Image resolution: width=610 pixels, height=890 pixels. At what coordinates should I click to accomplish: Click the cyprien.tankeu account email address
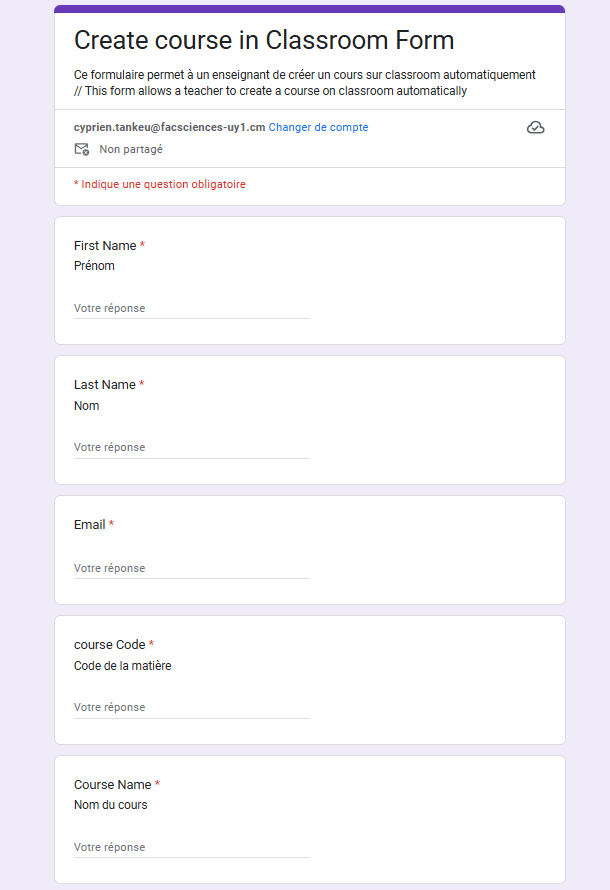pos(169,127)
